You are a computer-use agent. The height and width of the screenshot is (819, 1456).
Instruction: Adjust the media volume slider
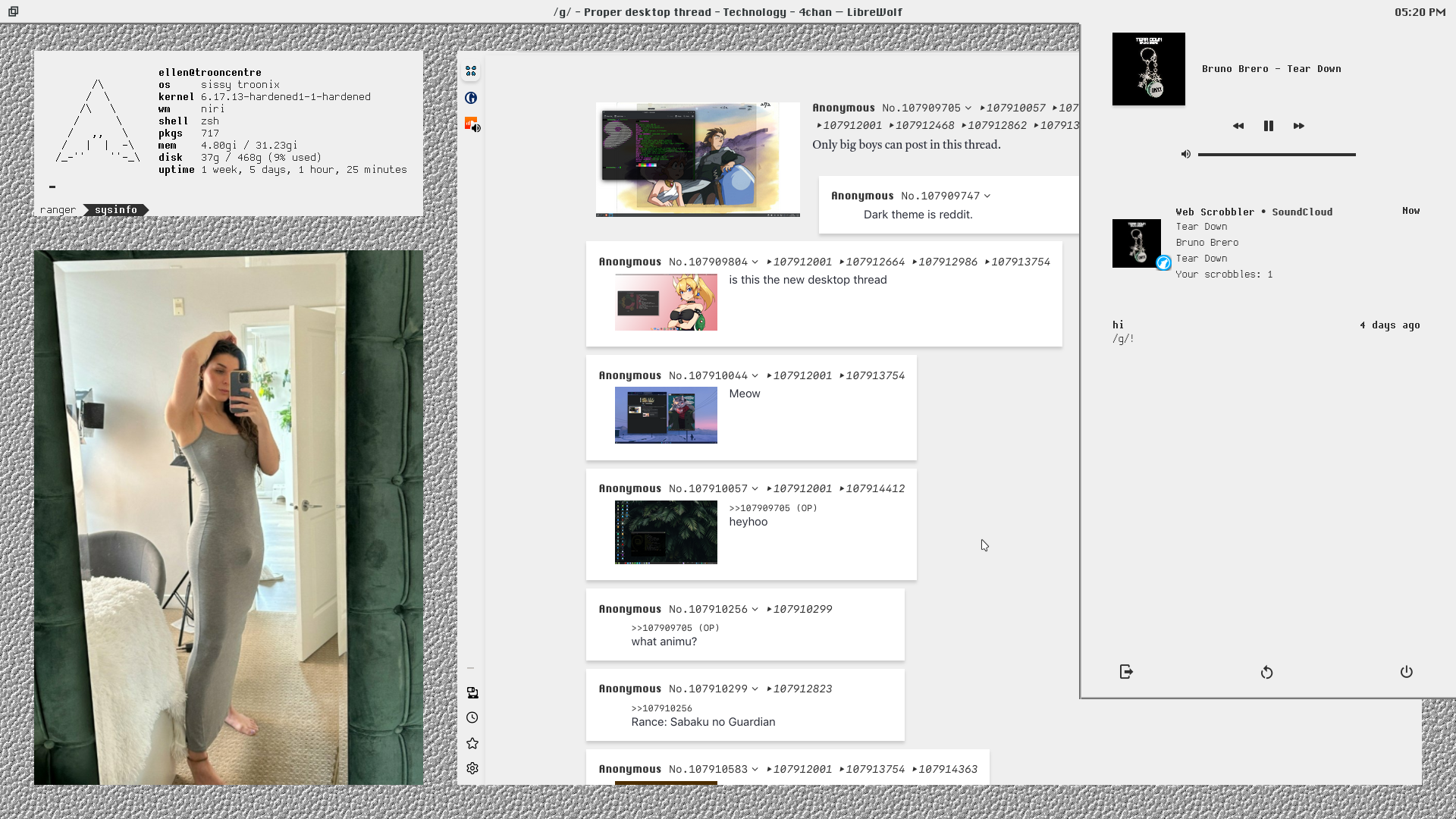[1276, 155]
